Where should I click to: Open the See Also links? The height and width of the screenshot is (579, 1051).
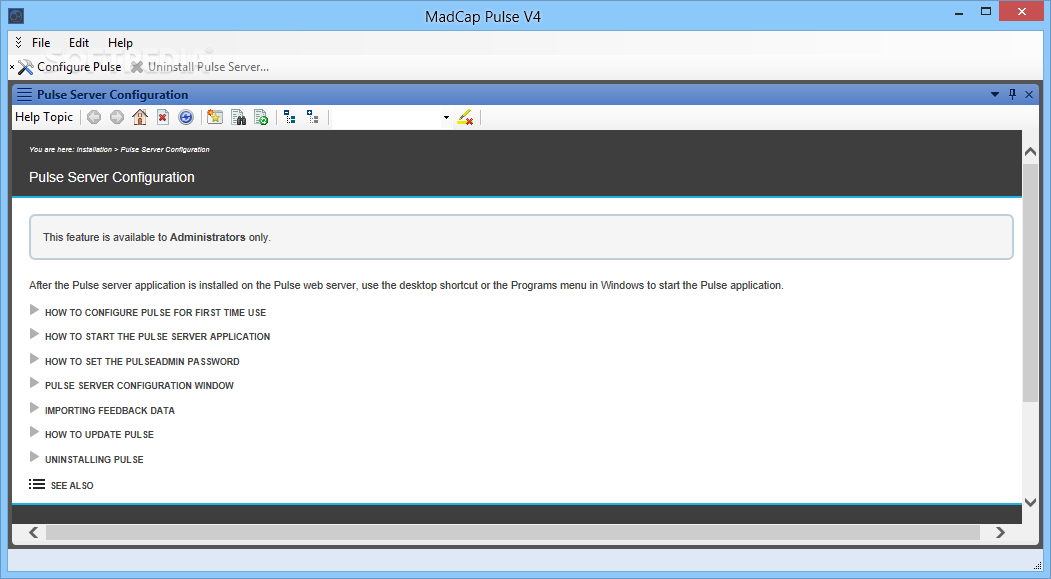72,485
